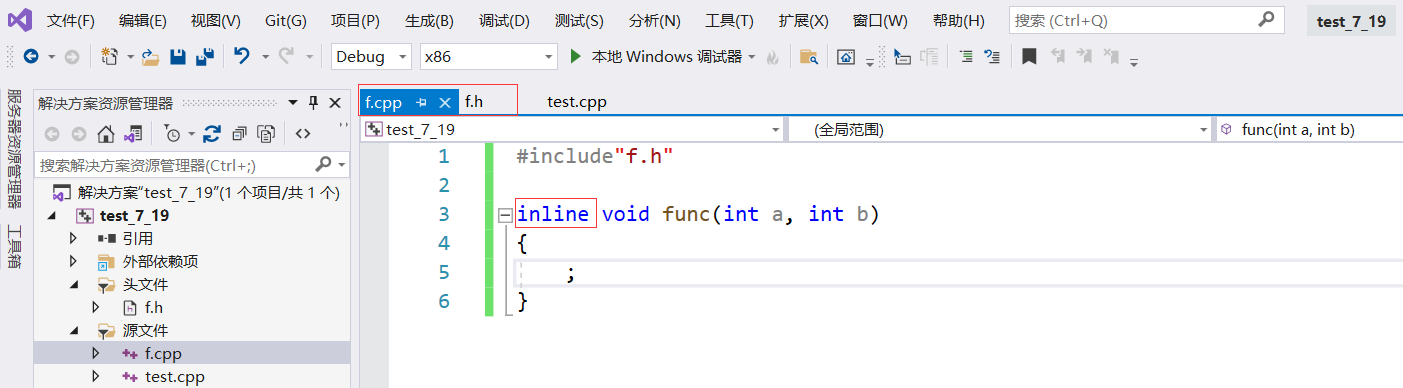Click the 本地 Windows 调试器 run button

pos(663,57)
